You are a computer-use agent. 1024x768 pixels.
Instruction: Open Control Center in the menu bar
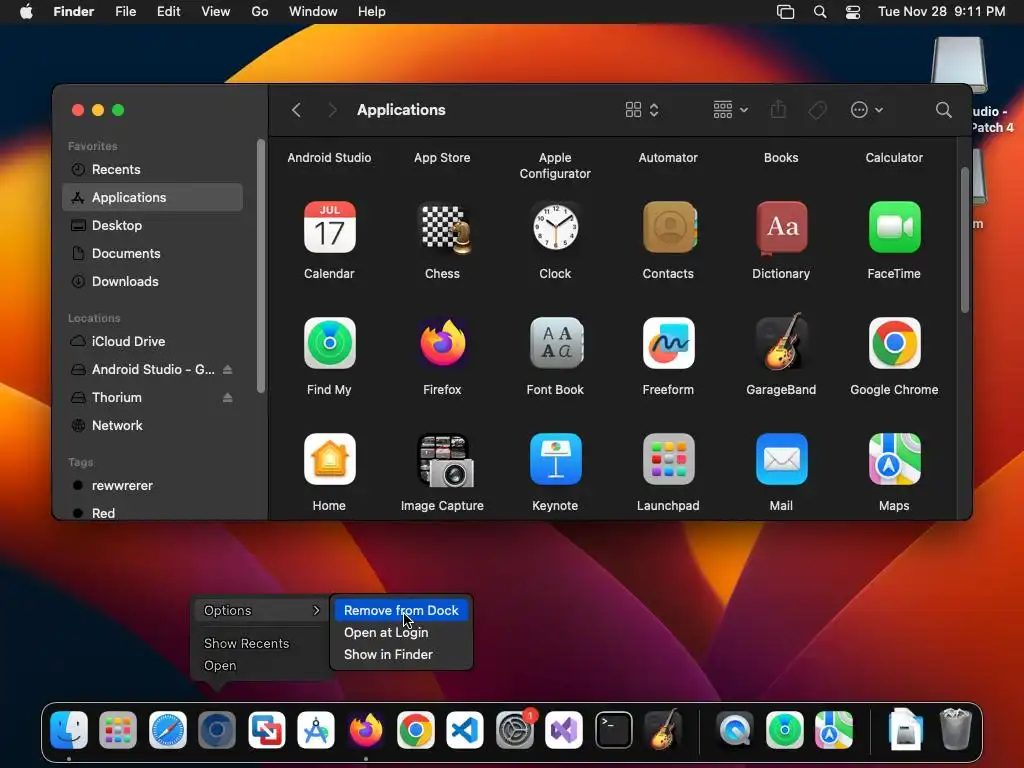[853, 12]
